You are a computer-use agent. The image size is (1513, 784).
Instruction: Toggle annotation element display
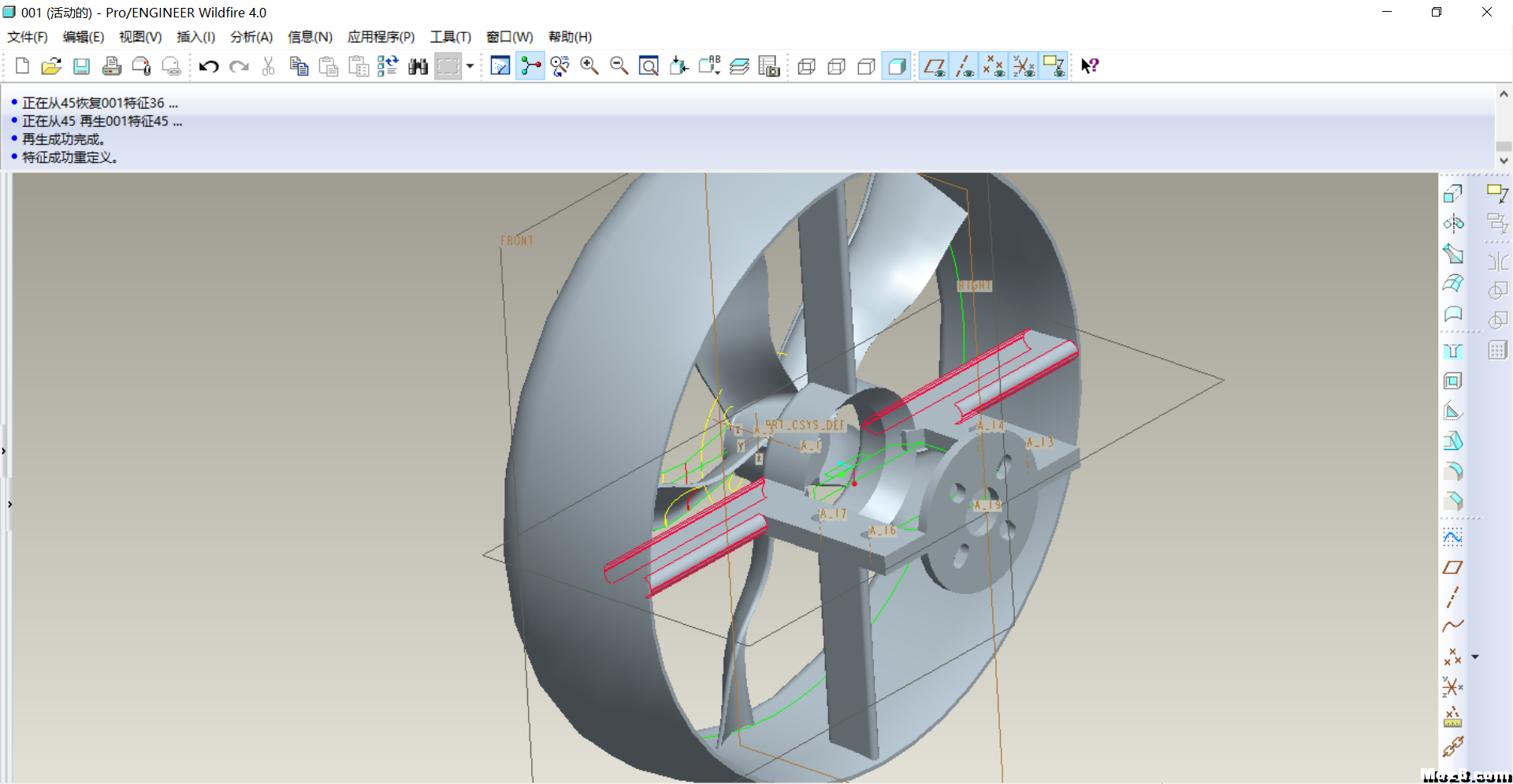[1054, 66]
